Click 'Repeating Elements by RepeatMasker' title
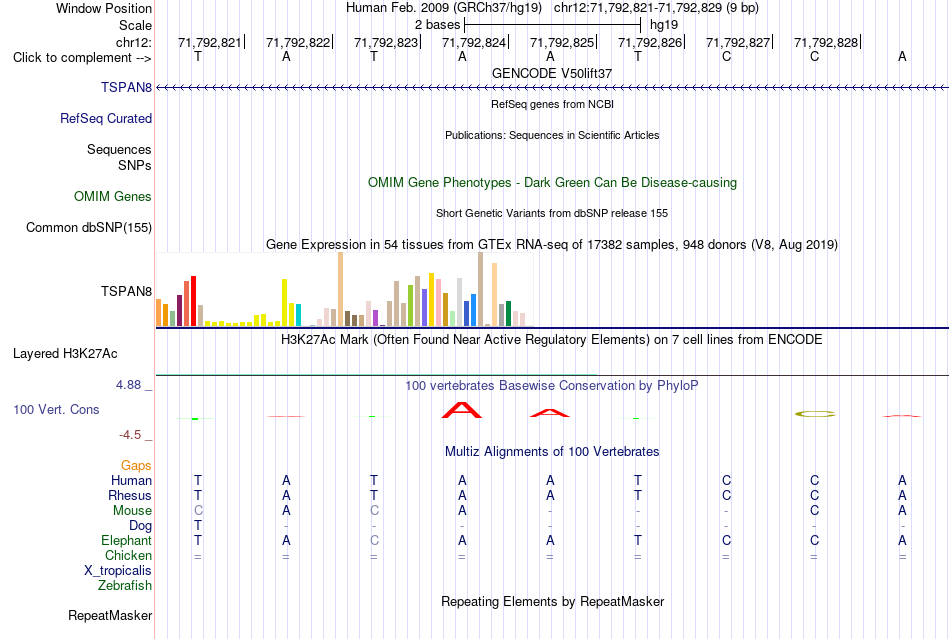950x639 pixels. 553,601
